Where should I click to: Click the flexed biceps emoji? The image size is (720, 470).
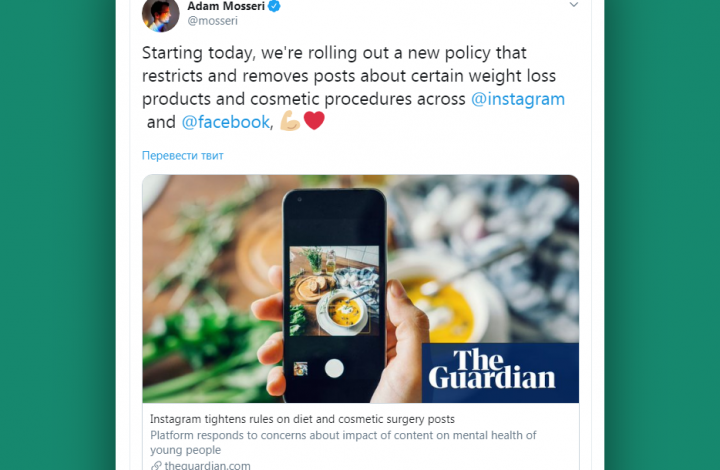tap(290, 122)
